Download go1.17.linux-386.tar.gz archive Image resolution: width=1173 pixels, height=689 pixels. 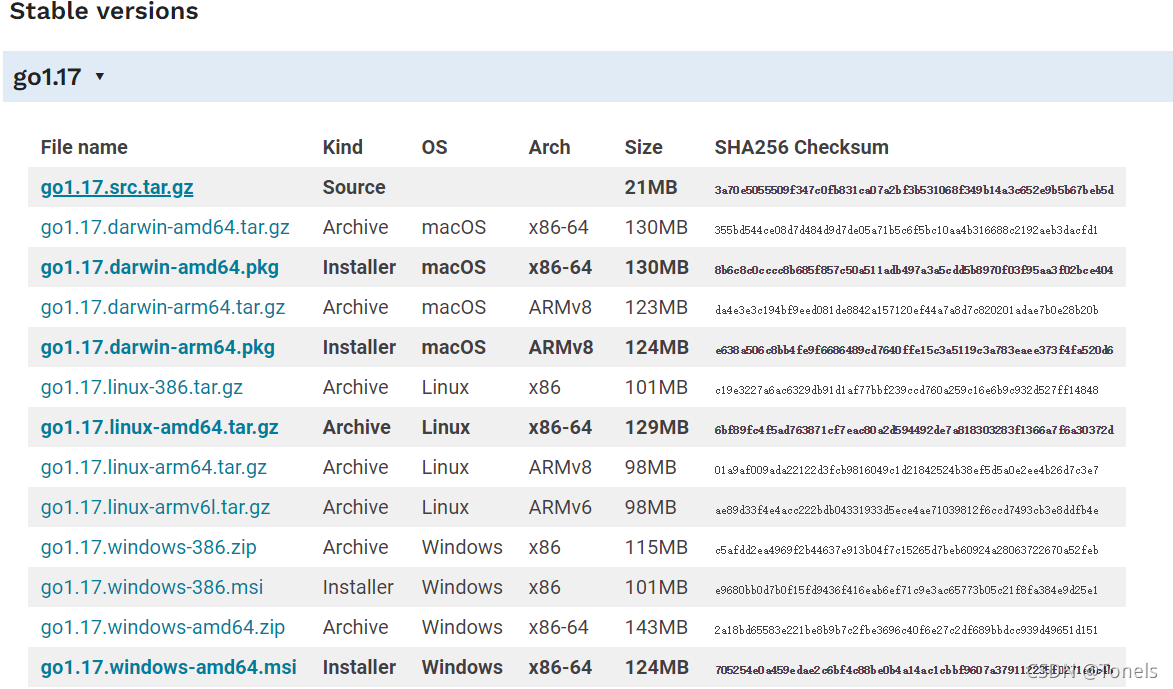(x=141, y=388)
